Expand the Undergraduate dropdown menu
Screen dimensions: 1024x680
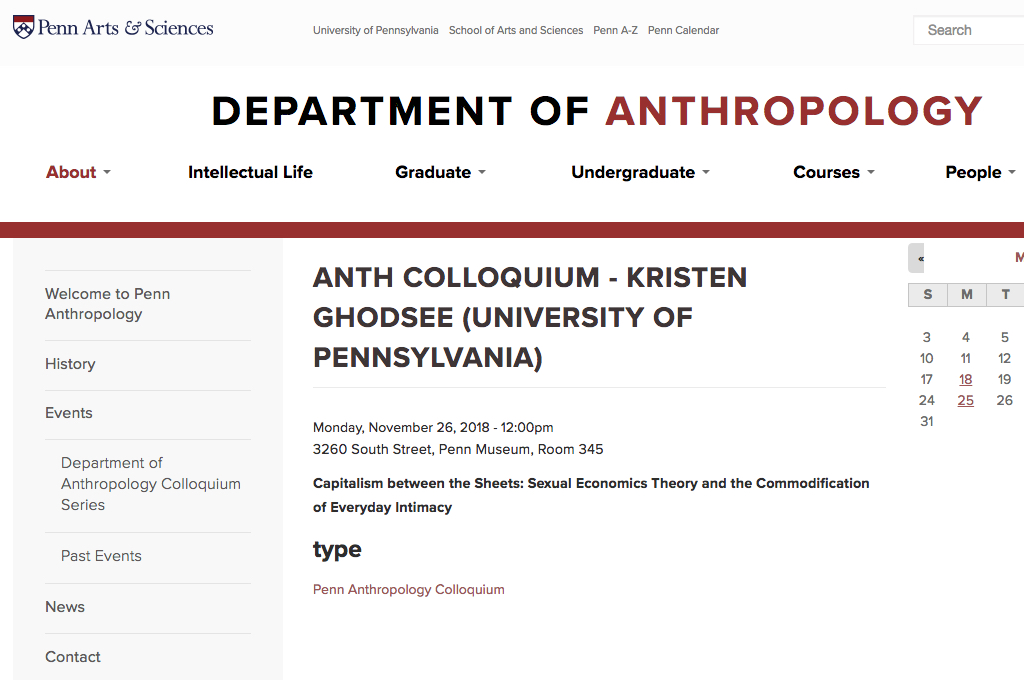coord(640,172)
